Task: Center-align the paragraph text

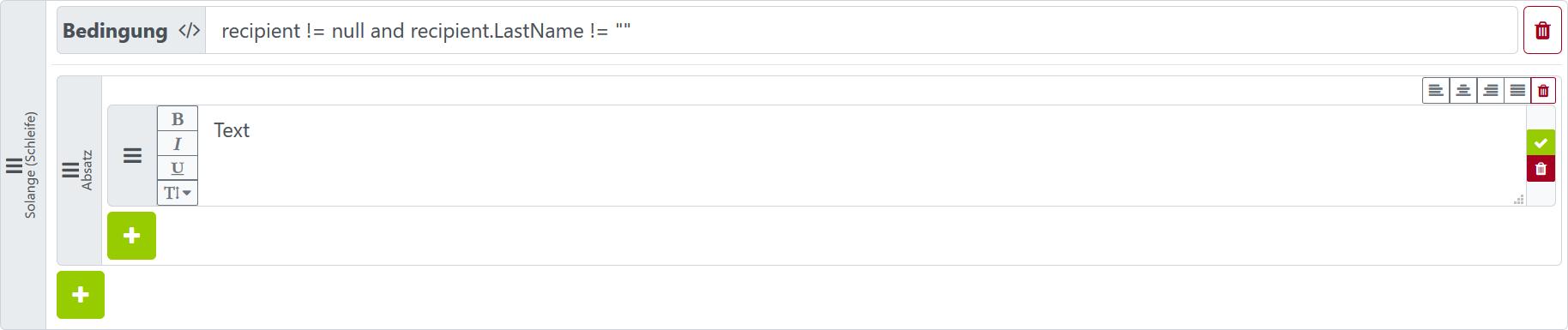Action: coord(1463,90)
